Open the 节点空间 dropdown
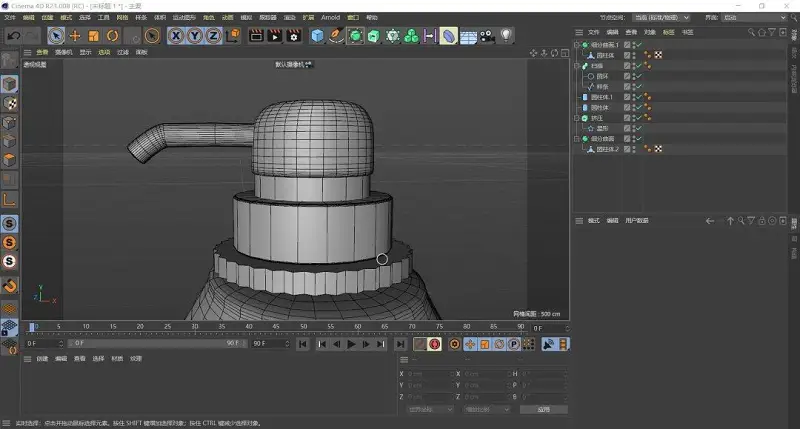800x429 pixels. pos(661,17)
